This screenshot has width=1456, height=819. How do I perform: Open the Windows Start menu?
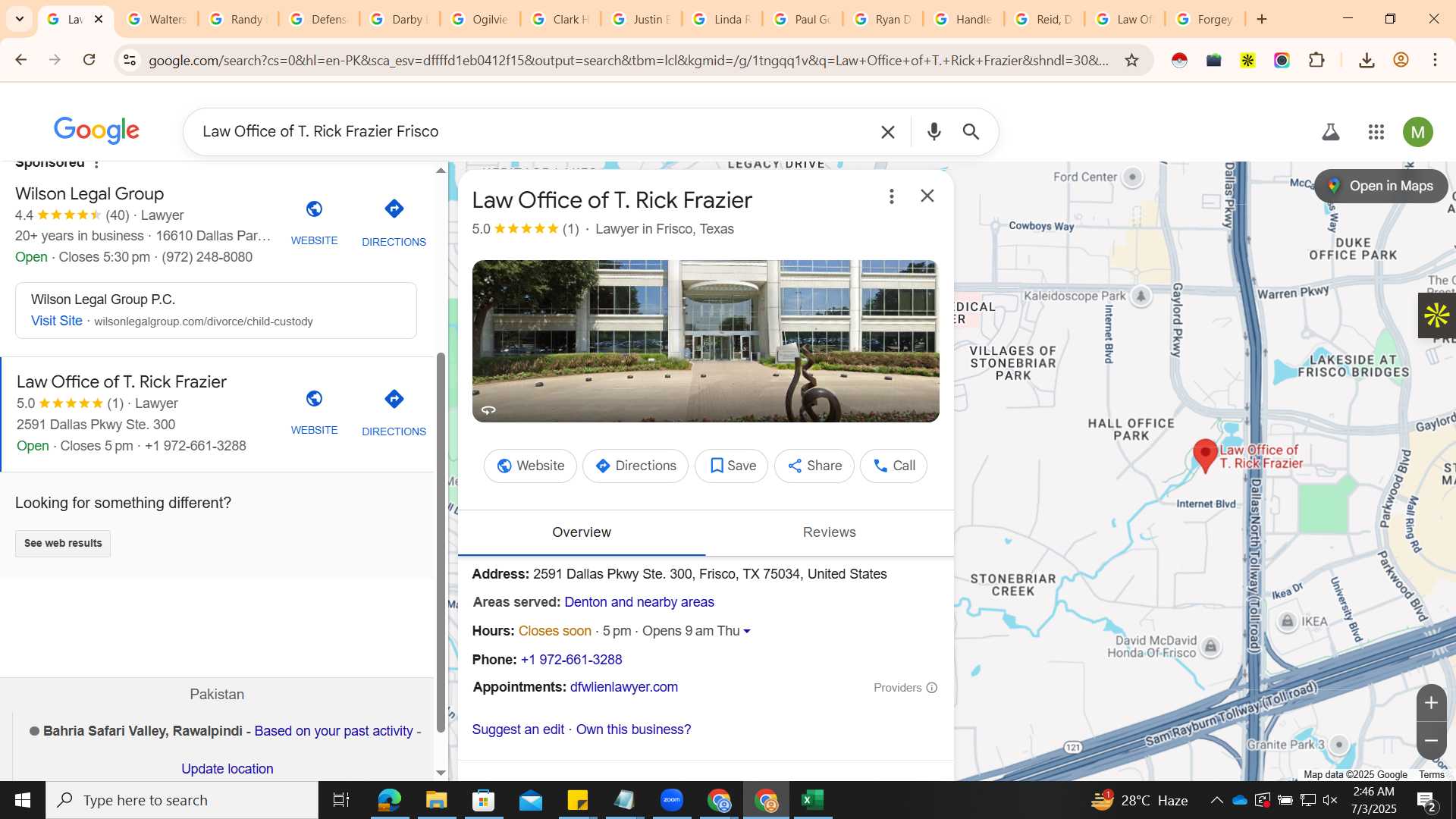(x=22, y=800)
